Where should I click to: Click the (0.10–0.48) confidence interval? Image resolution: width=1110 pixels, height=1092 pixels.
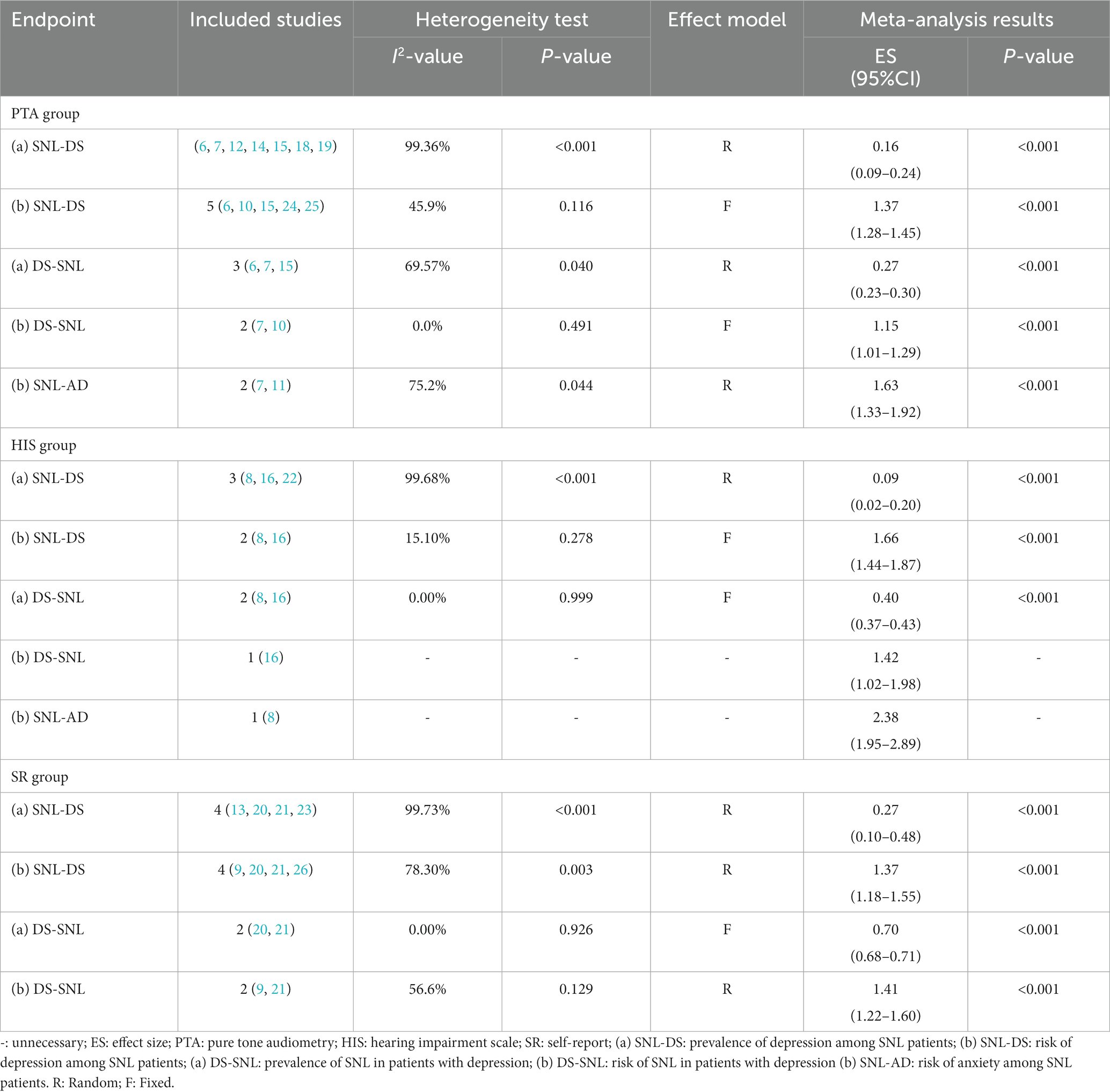coord(885,836)
